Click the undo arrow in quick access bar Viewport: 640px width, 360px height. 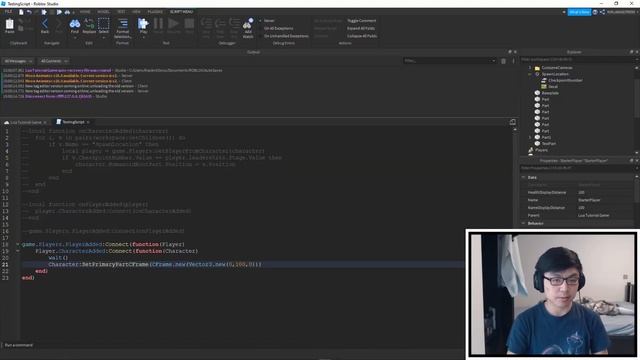pos(29,12)
